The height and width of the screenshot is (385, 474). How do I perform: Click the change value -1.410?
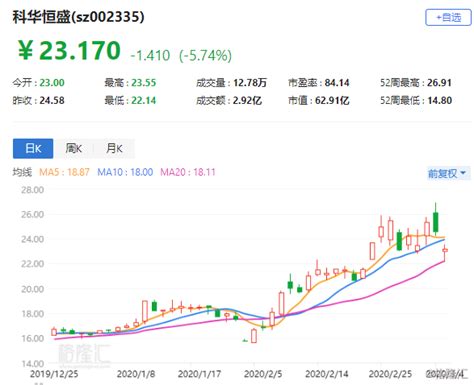point(150,55)
